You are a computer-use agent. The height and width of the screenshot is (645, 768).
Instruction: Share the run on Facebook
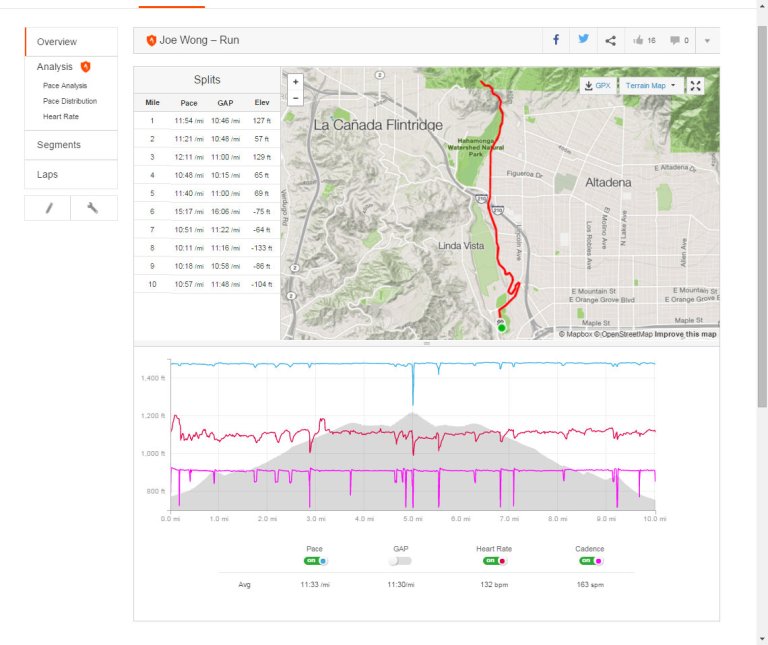point(556,41)
